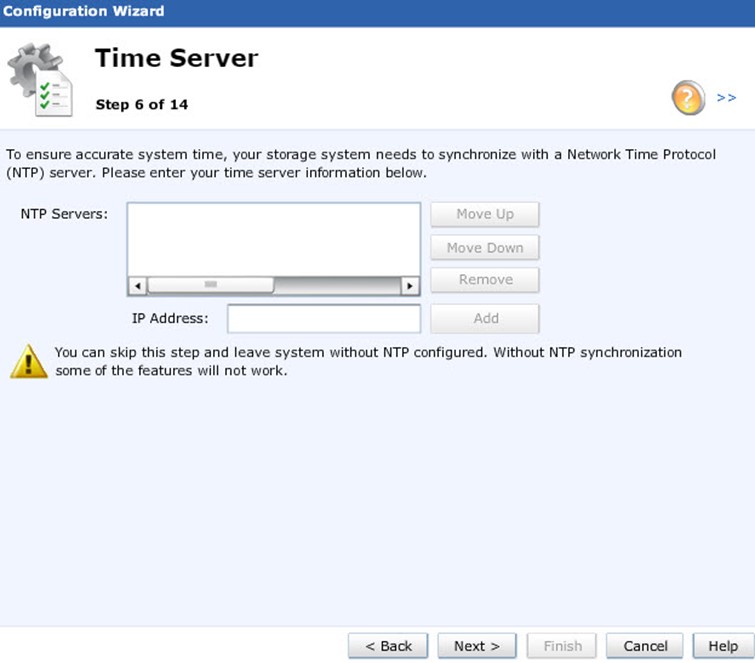Click the 'NTP Servers:' label
The height and width of the screenshot is (663, 755).
(65, 214)
